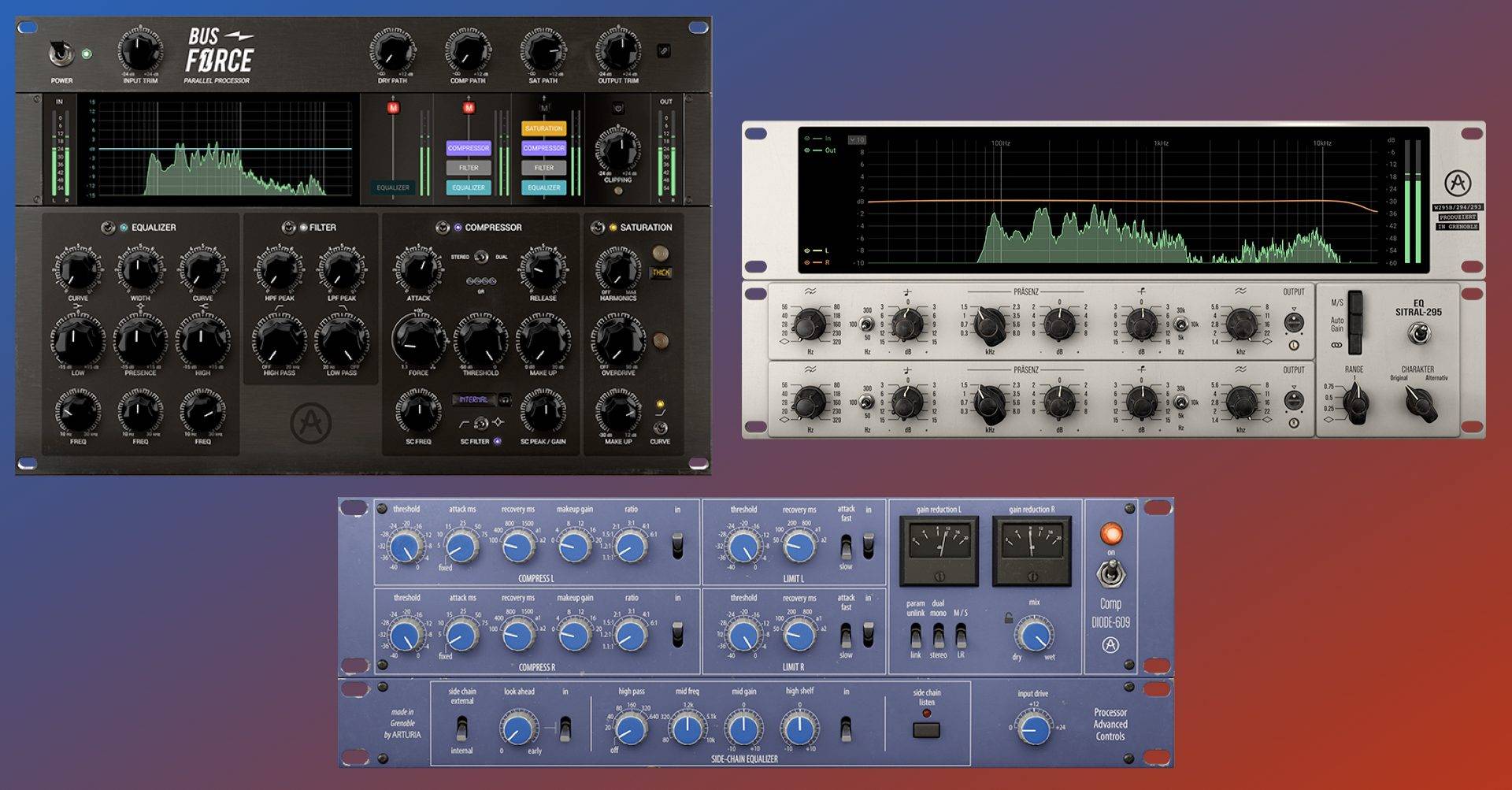Flip the Bus Force POWER toggle switch
The height and width of the screenshot is (790, 1512).
[61, 54]
